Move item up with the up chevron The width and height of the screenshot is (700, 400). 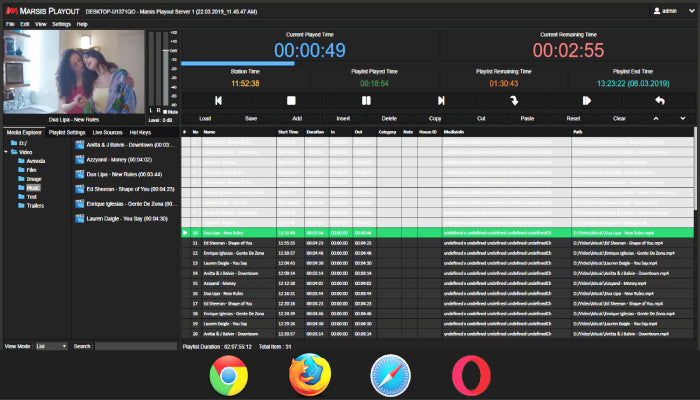coord(656,118)
